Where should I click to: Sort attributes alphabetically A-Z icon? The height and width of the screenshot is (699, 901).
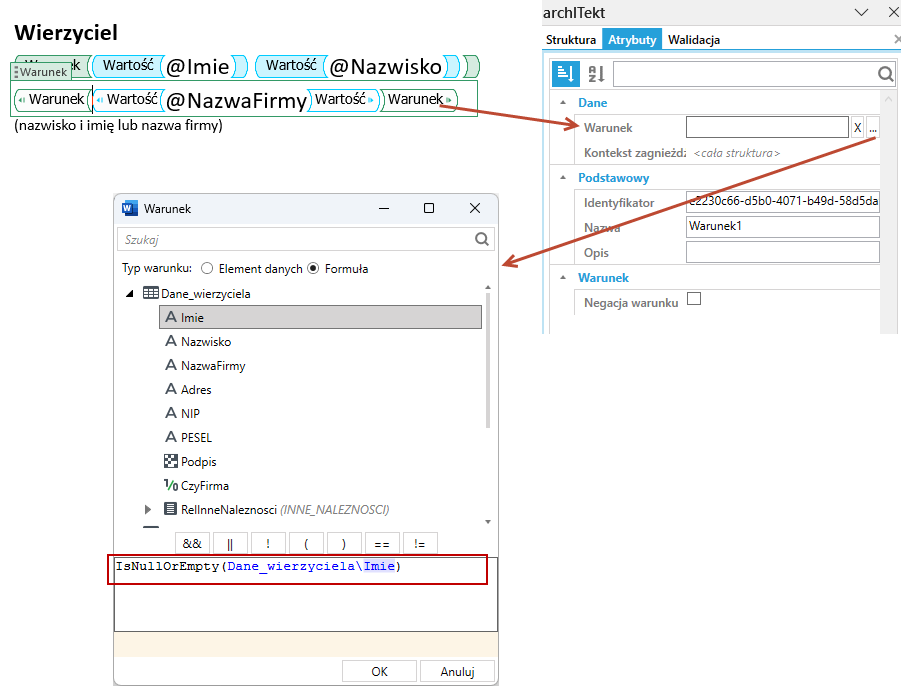point(596,74)
